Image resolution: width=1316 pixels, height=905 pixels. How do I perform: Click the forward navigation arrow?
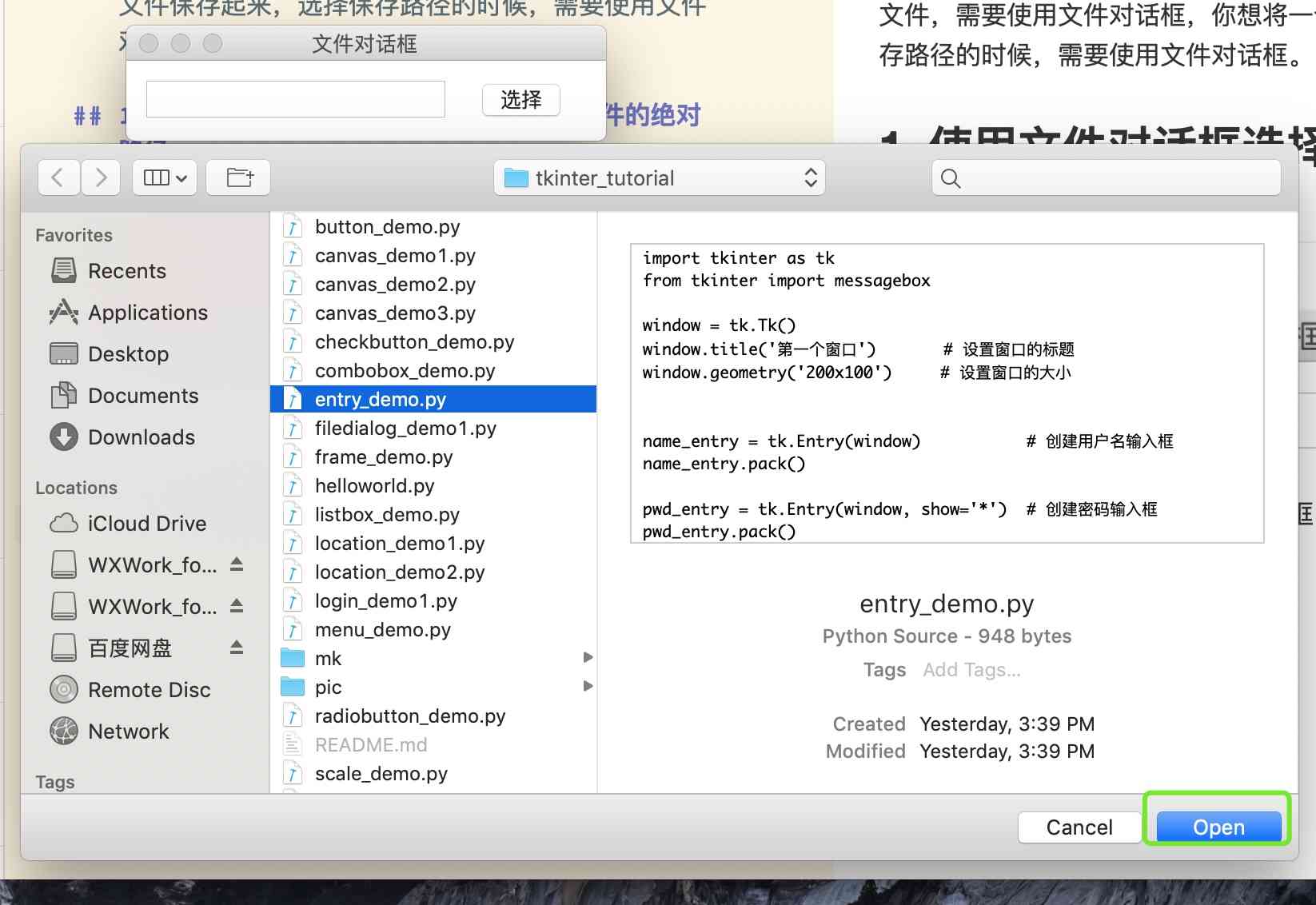101,177
